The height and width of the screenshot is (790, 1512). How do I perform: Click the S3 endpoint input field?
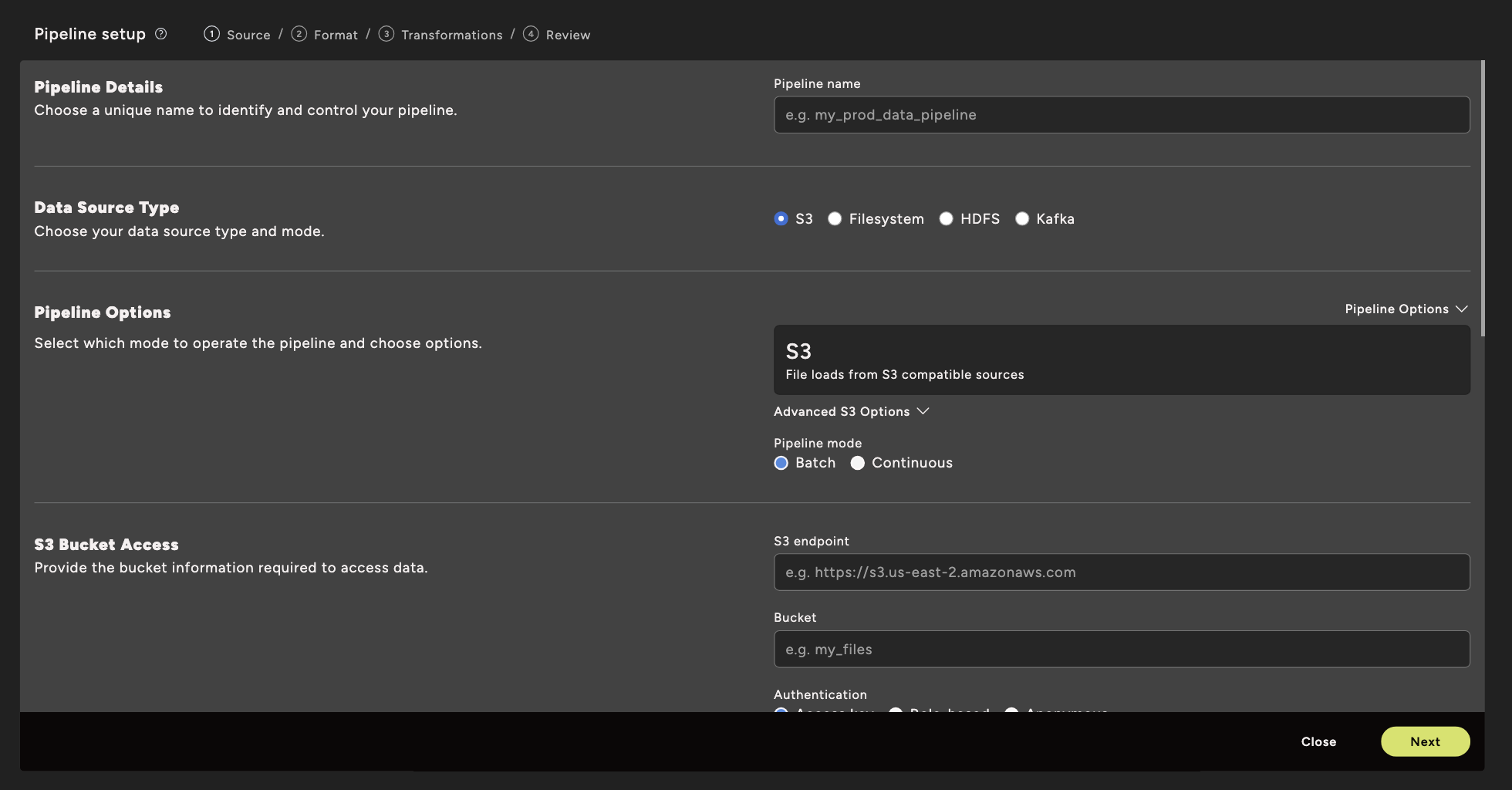point(1122,572)
